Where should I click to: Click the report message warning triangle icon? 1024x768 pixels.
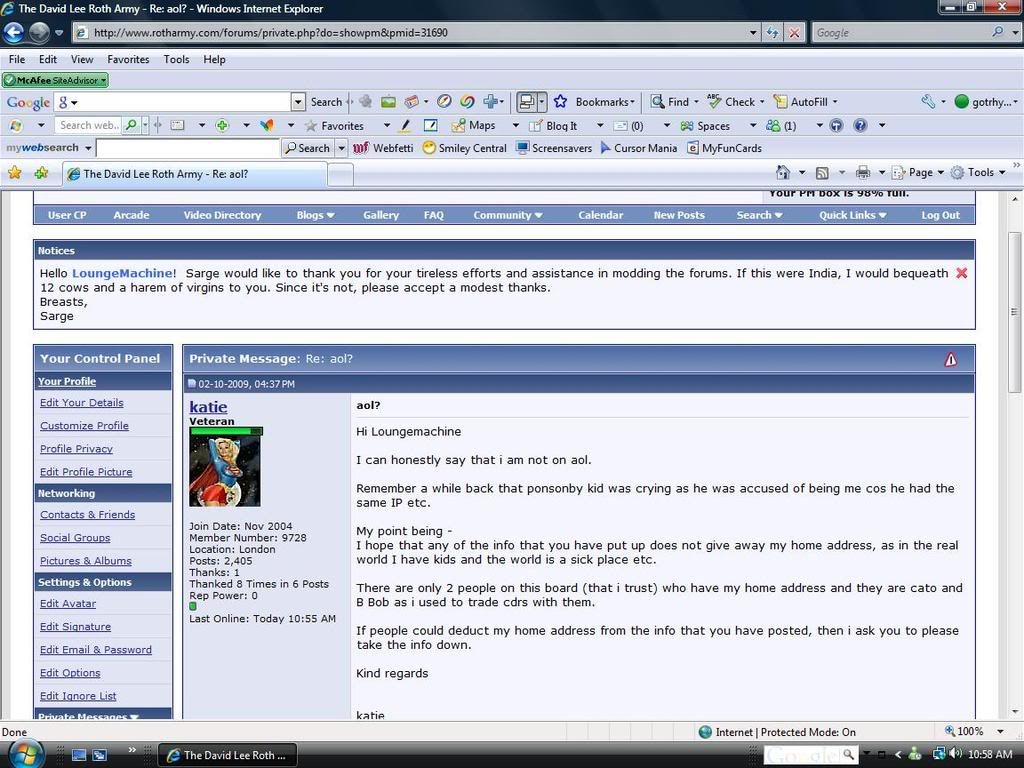pyautogui.click(x=950, y=359)
